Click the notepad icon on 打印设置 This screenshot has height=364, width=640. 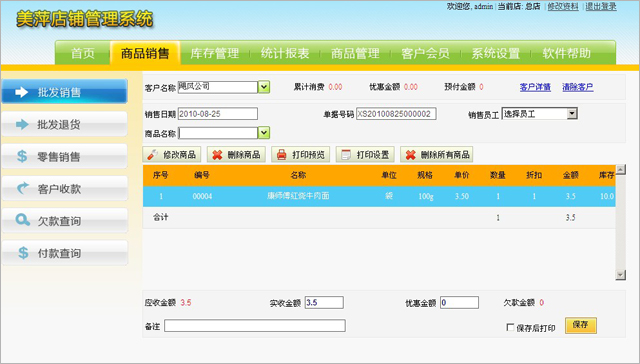[346, 155]
